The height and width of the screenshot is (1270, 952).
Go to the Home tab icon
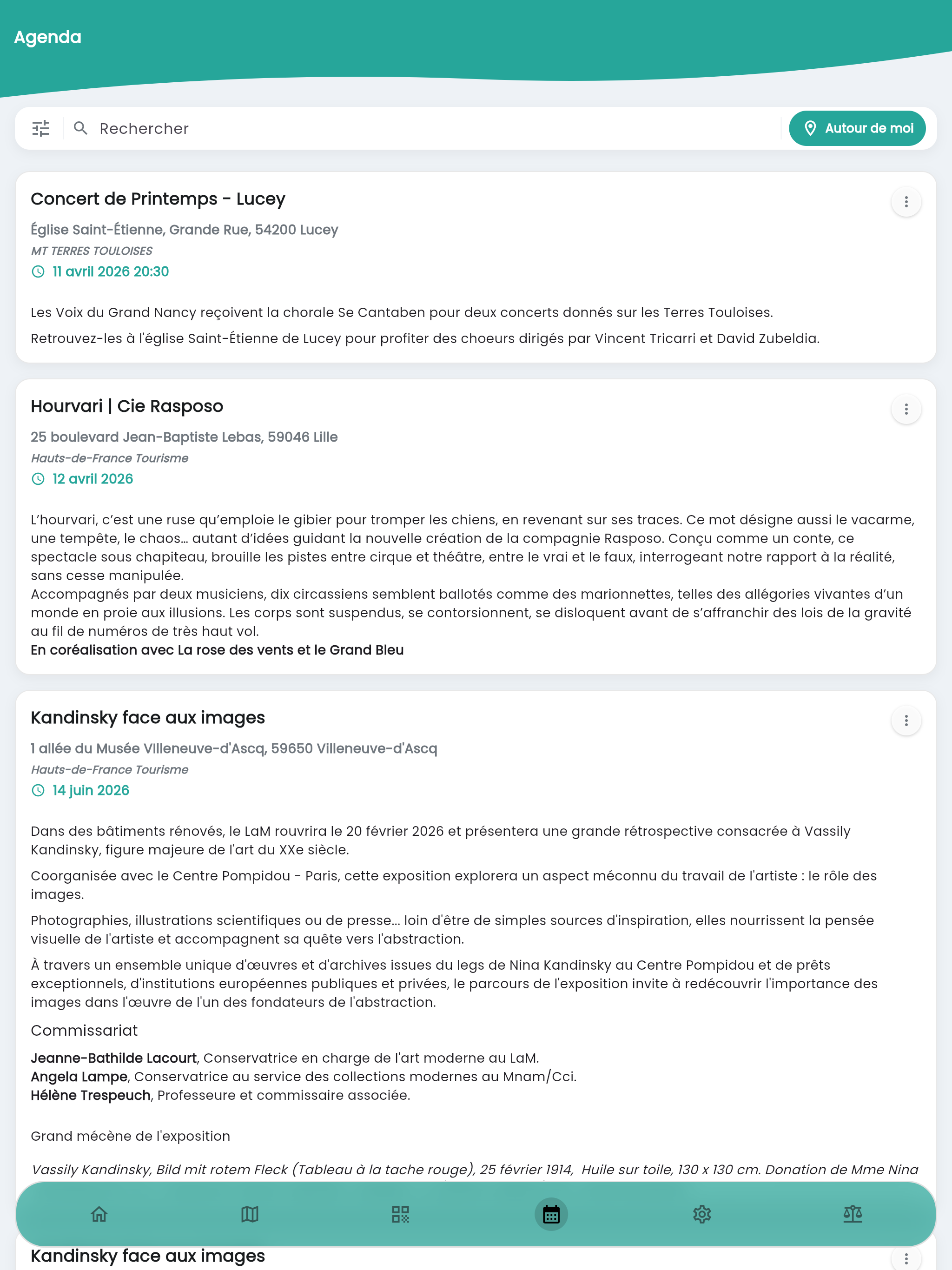click(99, 1214)
